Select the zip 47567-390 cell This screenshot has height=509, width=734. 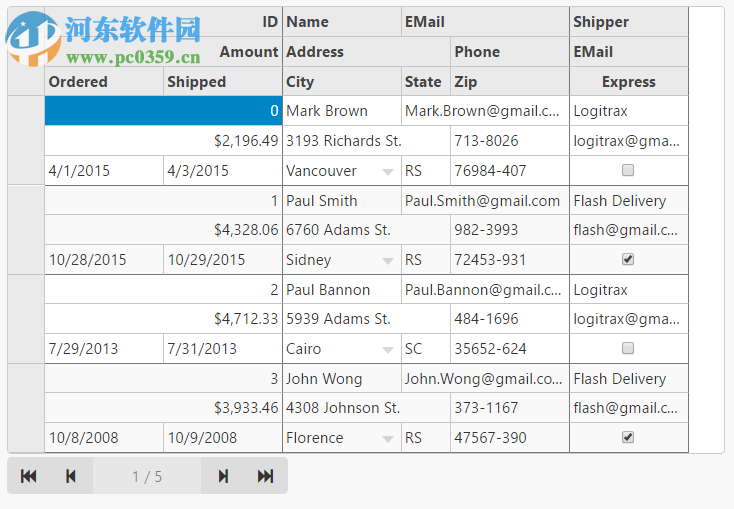tap(510, 437)
